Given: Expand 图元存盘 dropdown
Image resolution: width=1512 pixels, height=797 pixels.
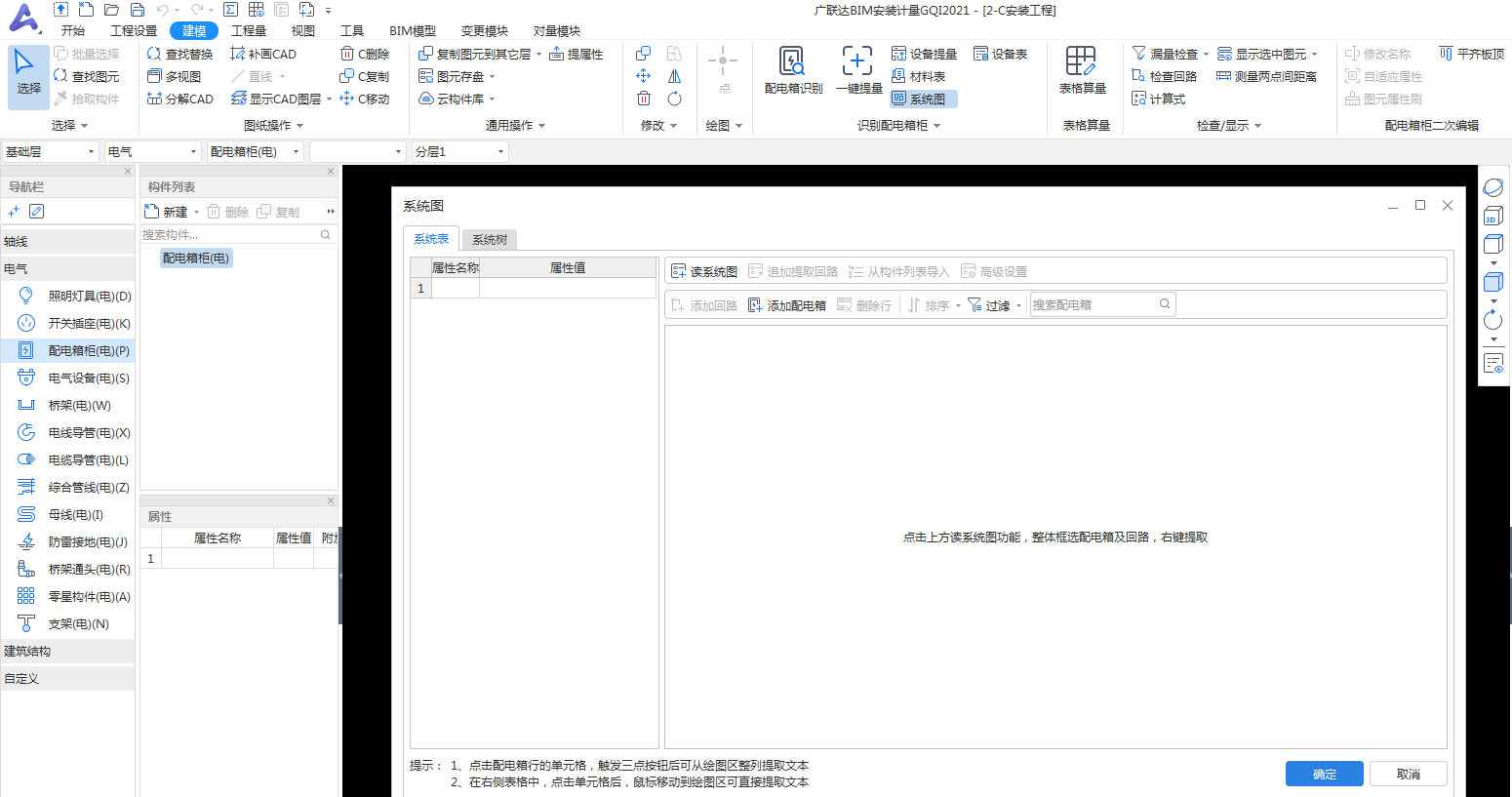Looking at the screenshot, I should [492, 77].
